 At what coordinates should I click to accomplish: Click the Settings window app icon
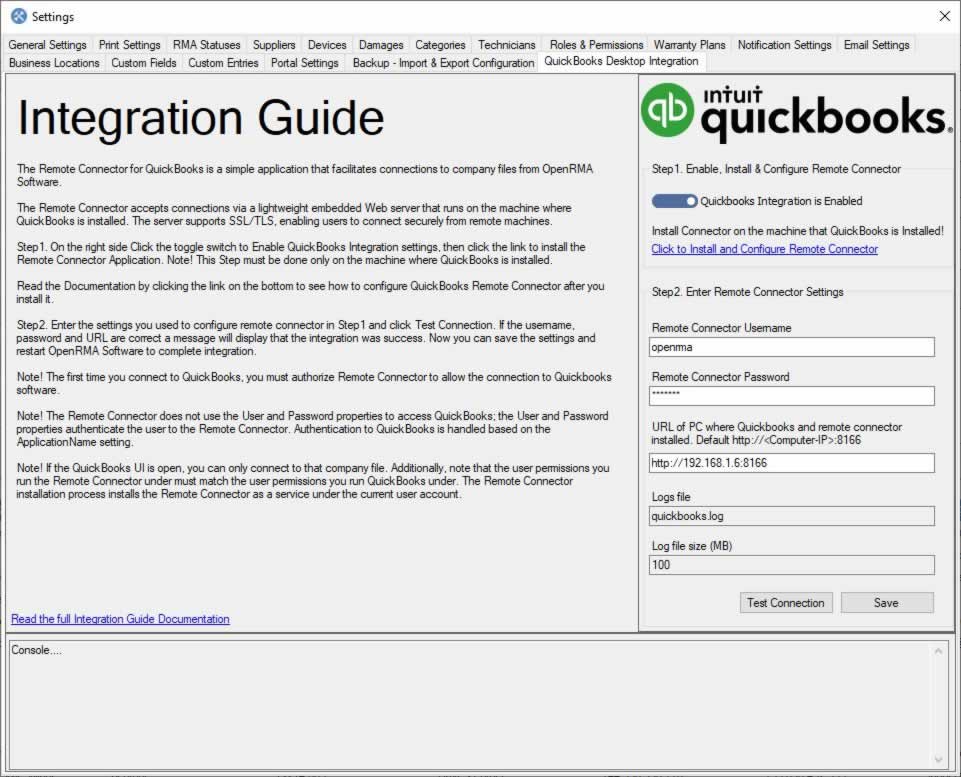tap(19, 17)
